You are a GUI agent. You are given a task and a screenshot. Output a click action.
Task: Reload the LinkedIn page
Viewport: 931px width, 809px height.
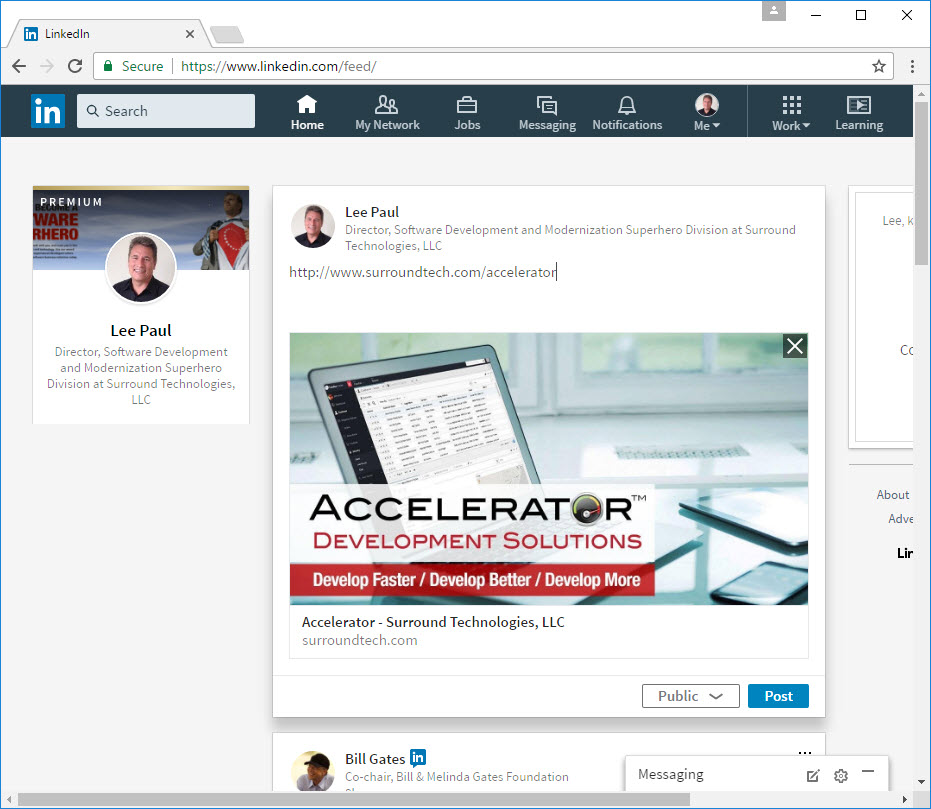pos(75,66)
